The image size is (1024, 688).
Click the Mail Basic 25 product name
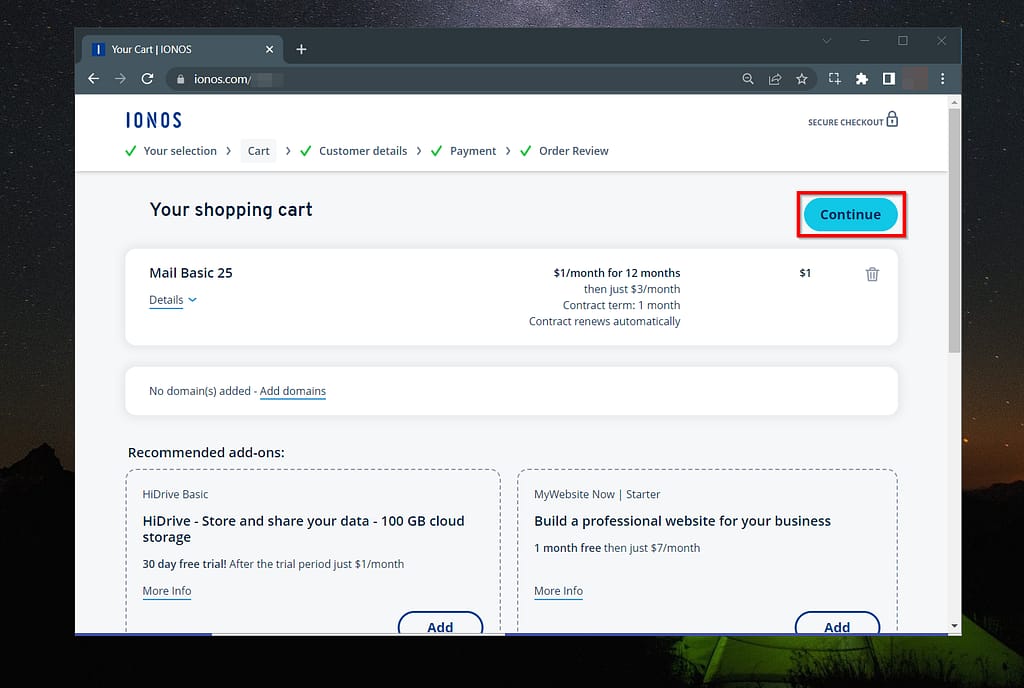[191, 273]
